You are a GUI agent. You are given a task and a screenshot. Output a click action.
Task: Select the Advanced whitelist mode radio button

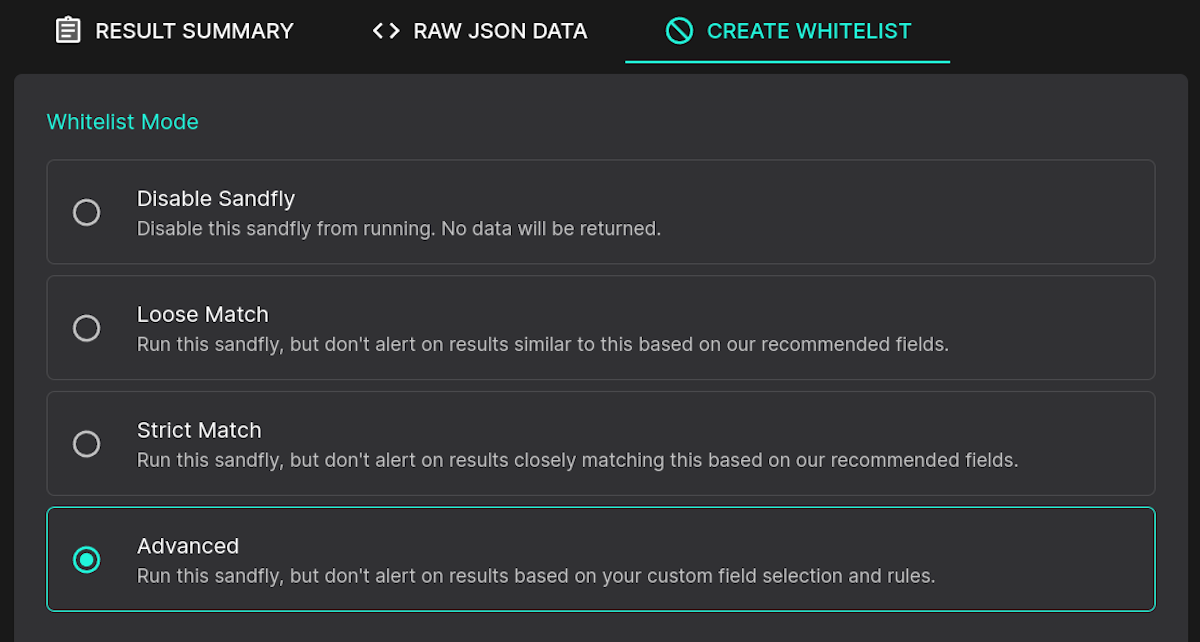87,560
